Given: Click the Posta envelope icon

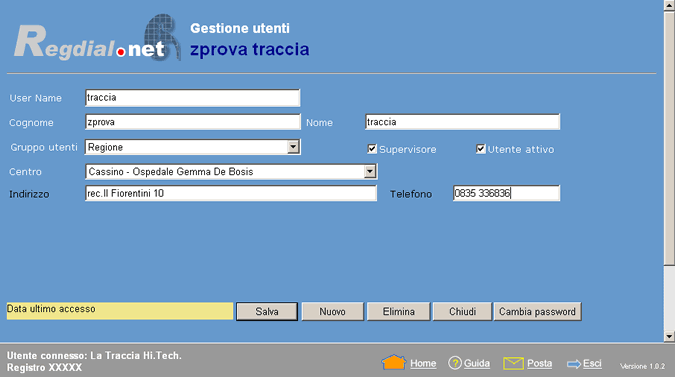Looking at the screenshot, I should [x=513, y=363].
